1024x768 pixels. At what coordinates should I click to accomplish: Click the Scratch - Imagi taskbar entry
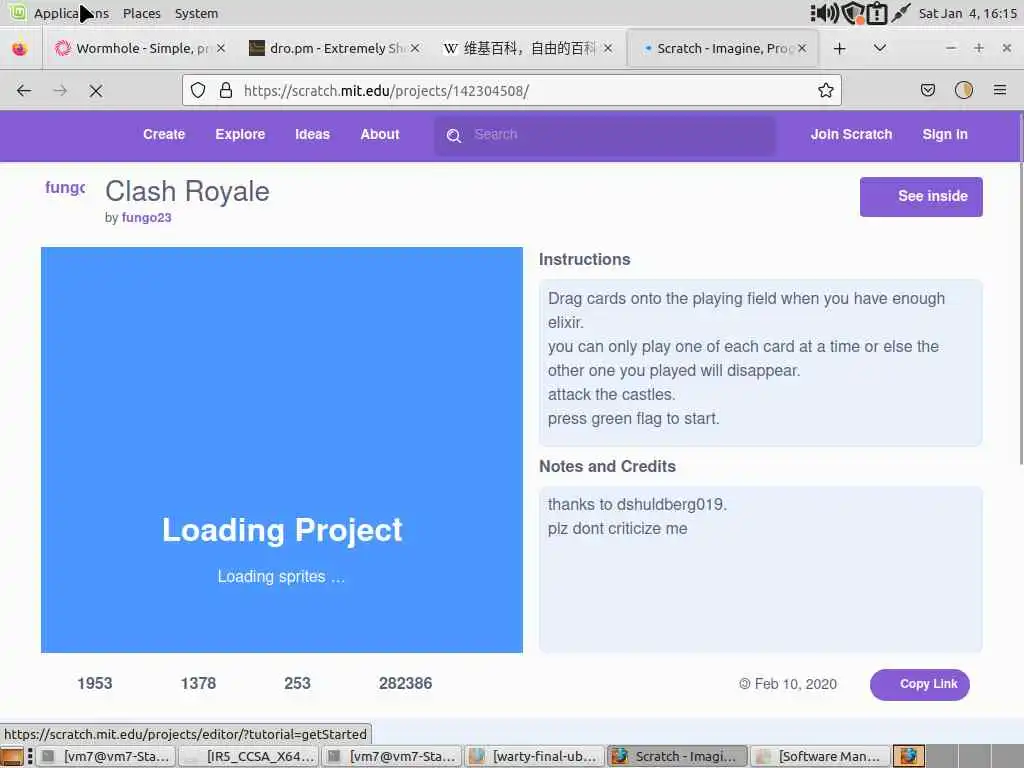678,756
